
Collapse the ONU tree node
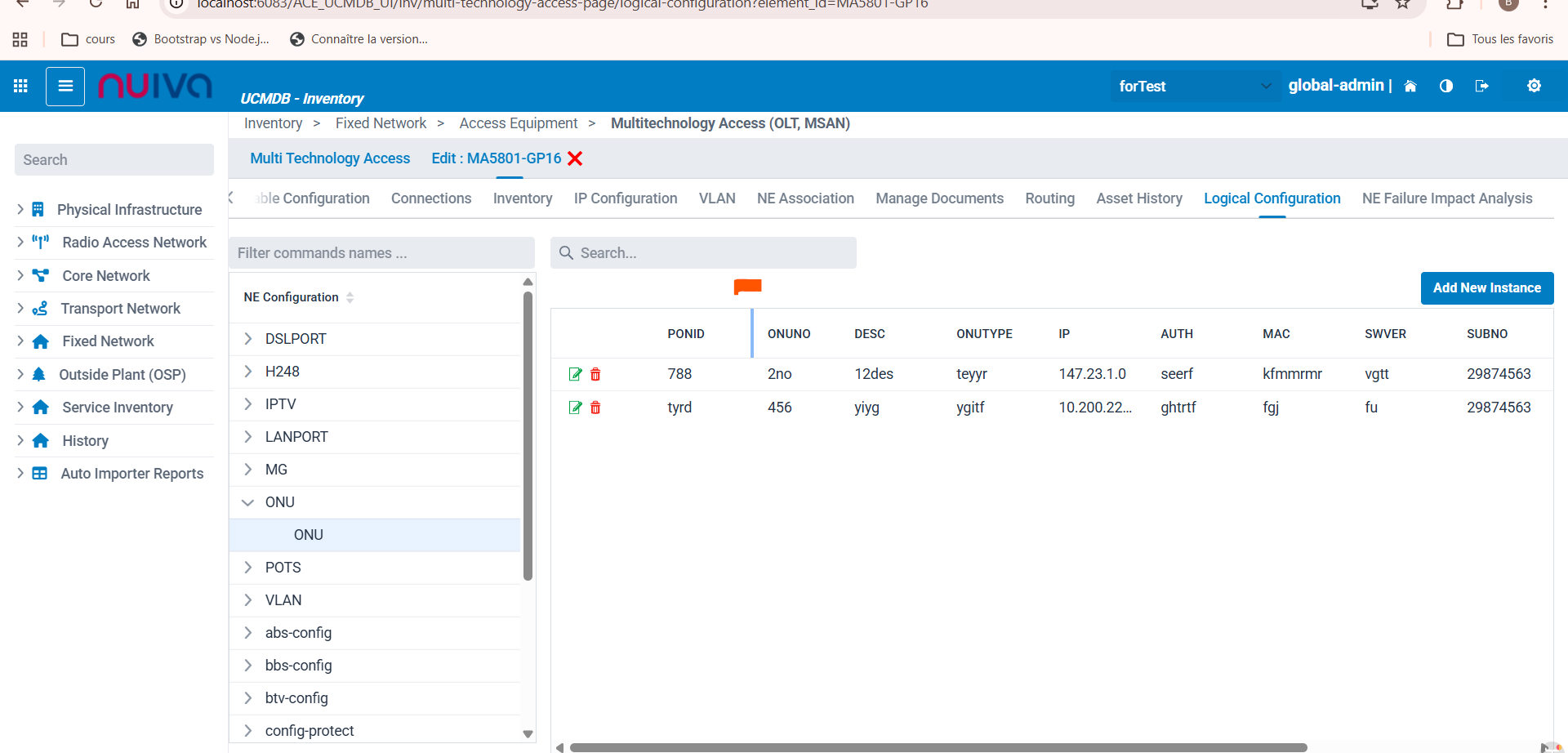[x=248, y=502]
